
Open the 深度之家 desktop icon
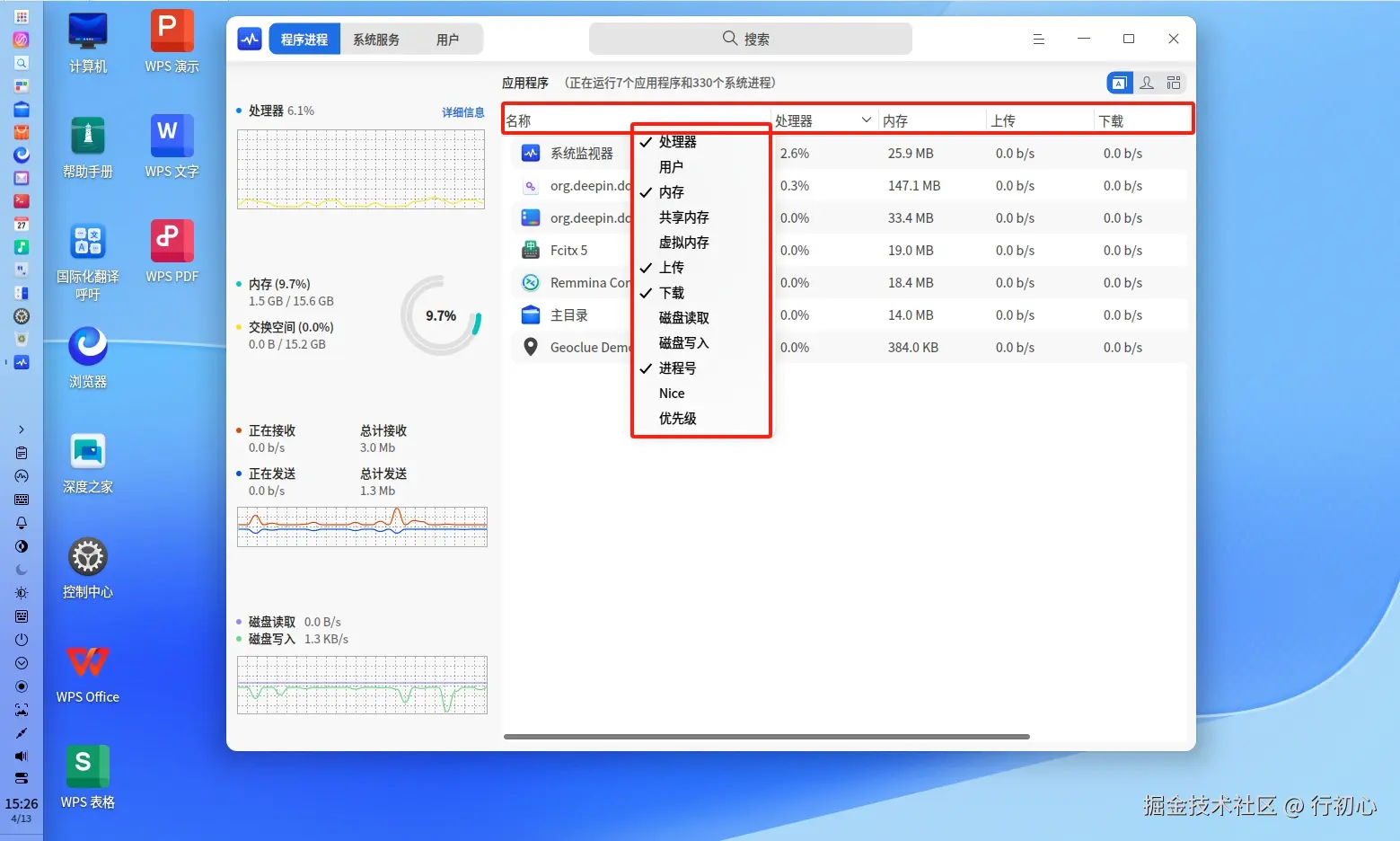point(88,464)
